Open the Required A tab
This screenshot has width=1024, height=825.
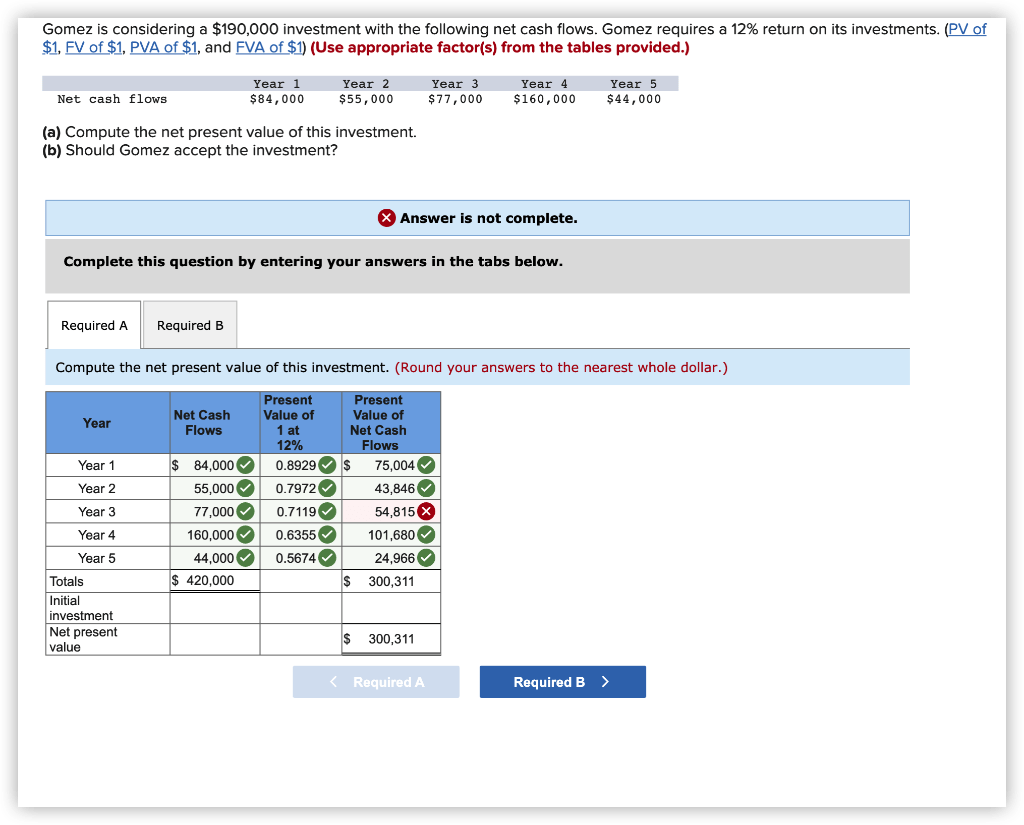94,325
